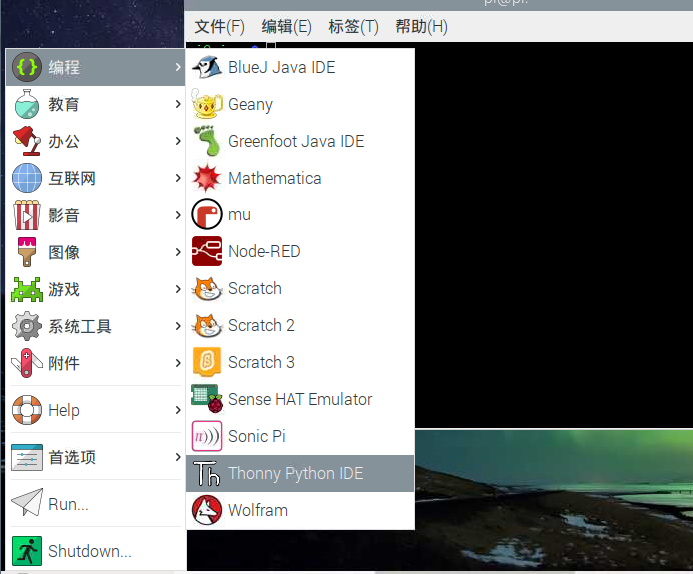Expand the 系统工具 submenu arrow
Screen dimensions: 693x574
pyautogui.click(x=178, y=326)
